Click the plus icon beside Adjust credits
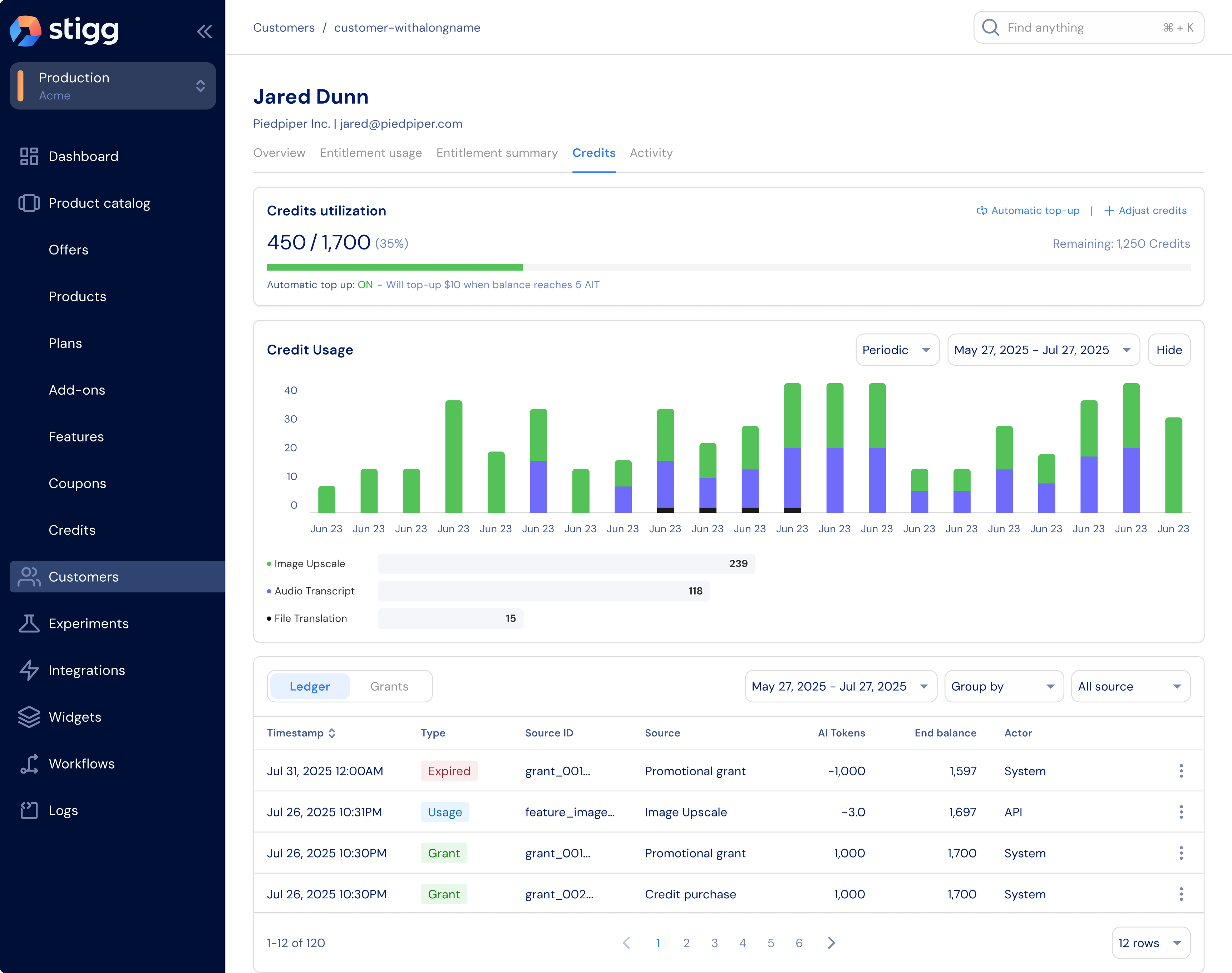This screenshot has height=973, width=1232. pos(1109,211)
